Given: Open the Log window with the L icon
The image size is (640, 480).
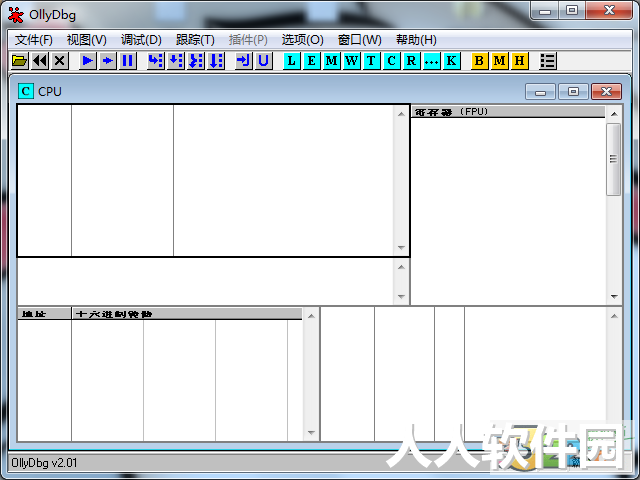Looking at the screenshot, I should [x=291, y=61].
